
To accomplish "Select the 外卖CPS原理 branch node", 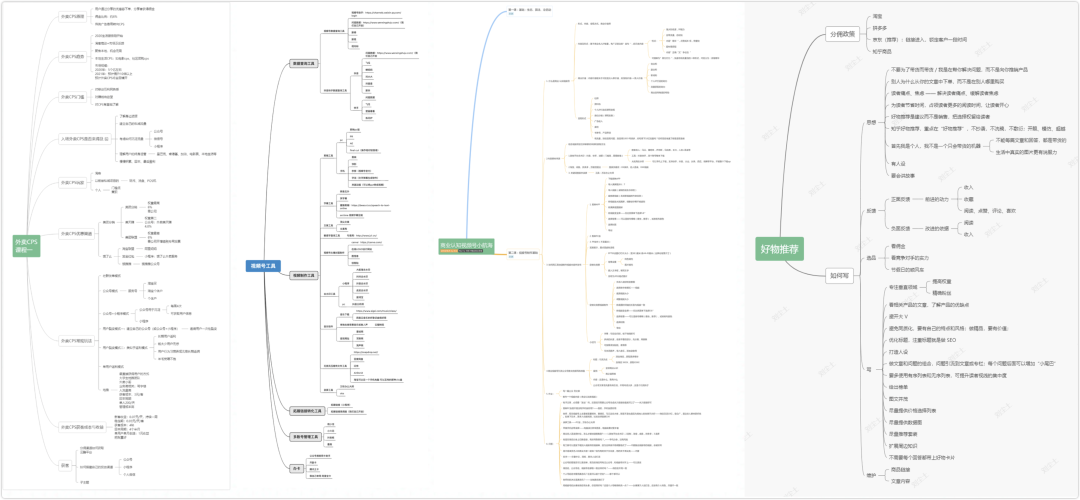I will (x=72, y=15).
